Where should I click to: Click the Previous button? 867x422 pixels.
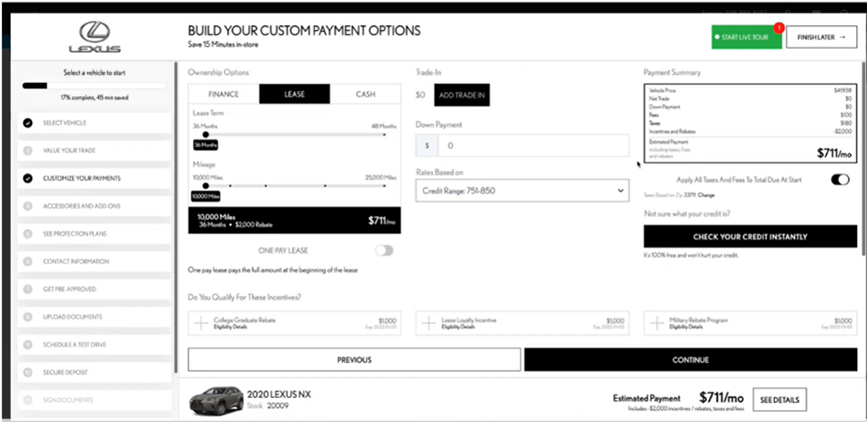(x=354, y=360)
